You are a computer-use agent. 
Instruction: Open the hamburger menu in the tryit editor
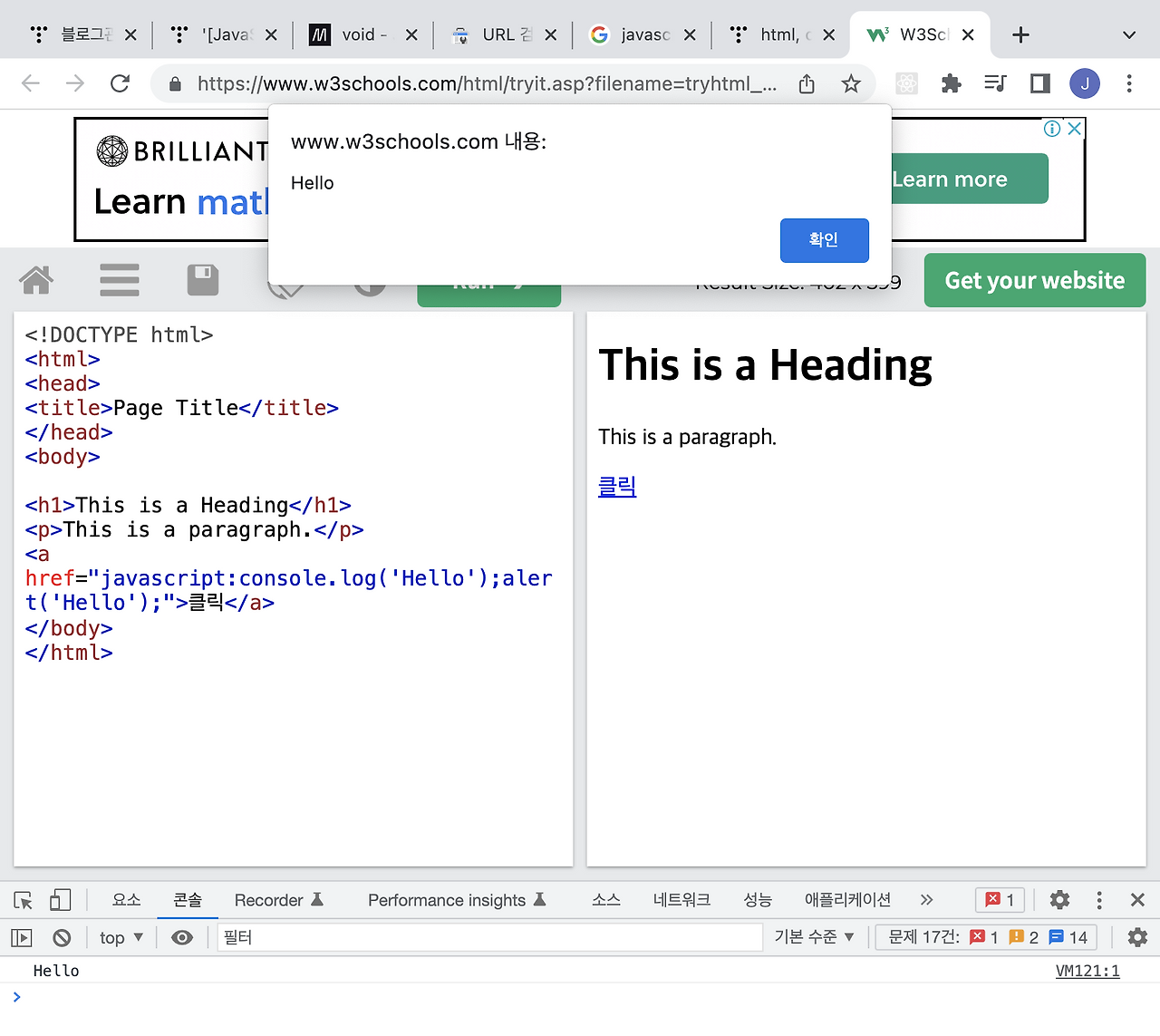click(x=119, y=280)
